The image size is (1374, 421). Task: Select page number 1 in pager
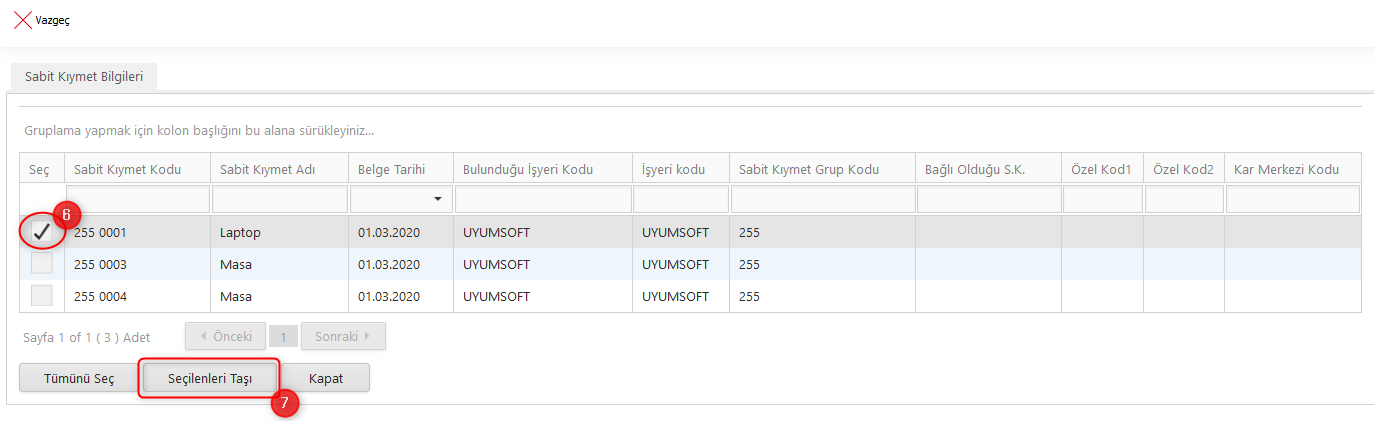click(283, 337)
